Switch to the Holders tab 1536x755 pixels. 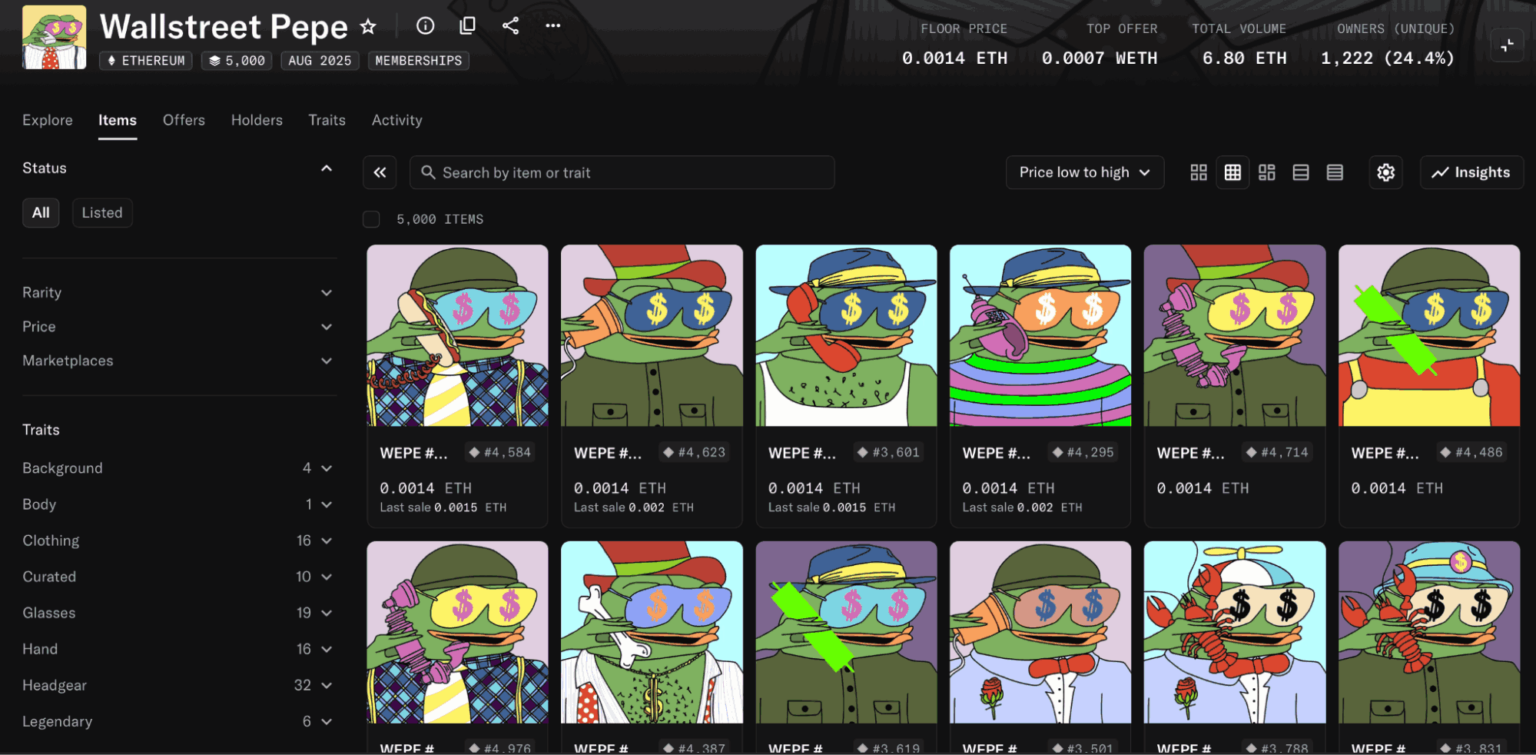pyautogui.click(x=257, y=120)
